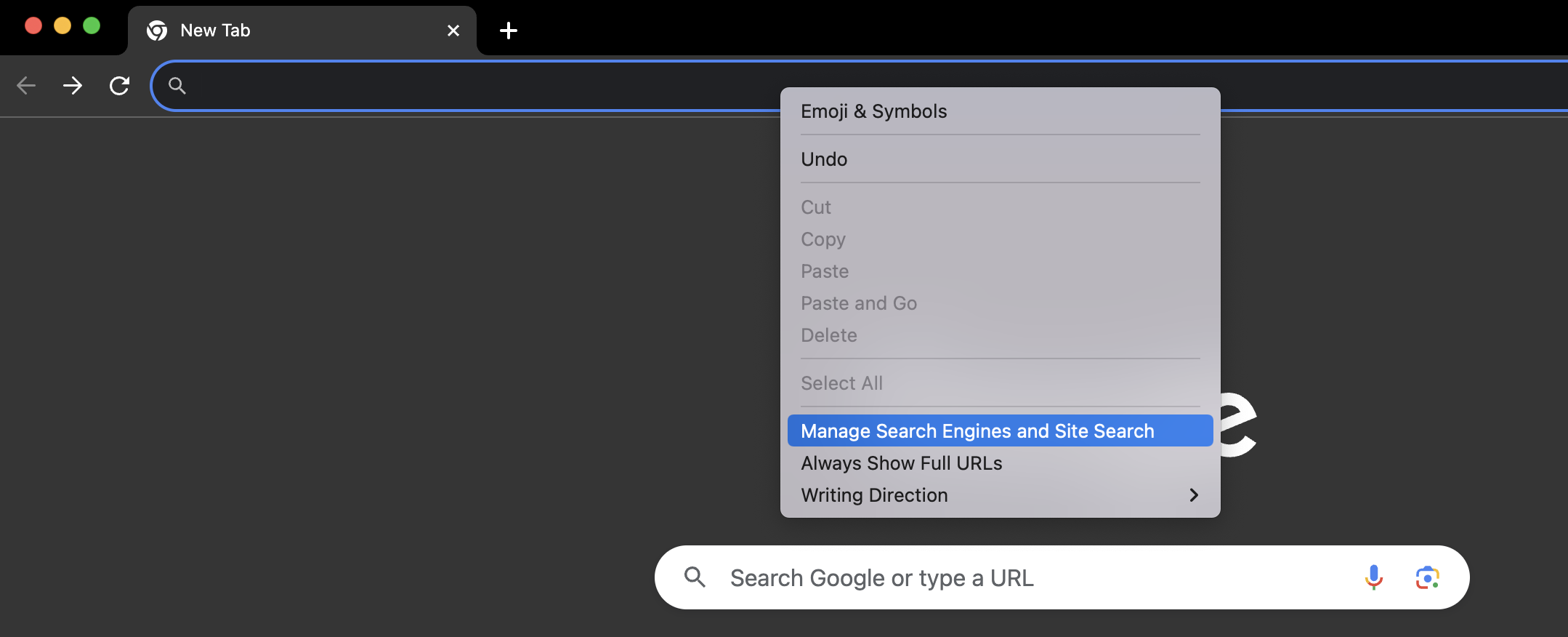The width and height of the screenshot is (1568, 637).
Task: Select Undo in the context menu
Action: tap(824, 159)
